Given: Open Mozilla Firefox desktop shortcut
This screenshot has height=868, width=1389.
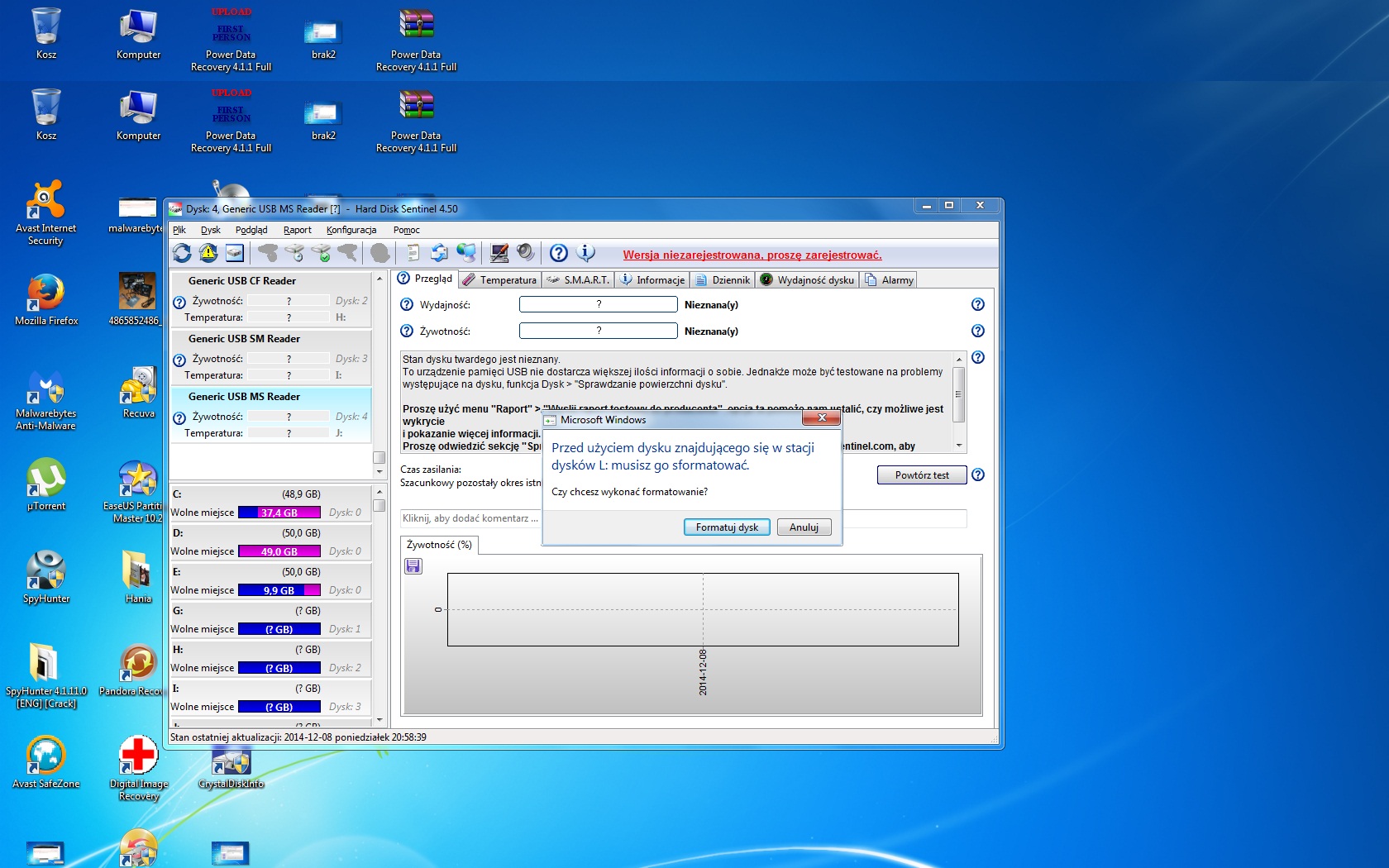Looking at the screenshot, I should (x=46, y=299).
